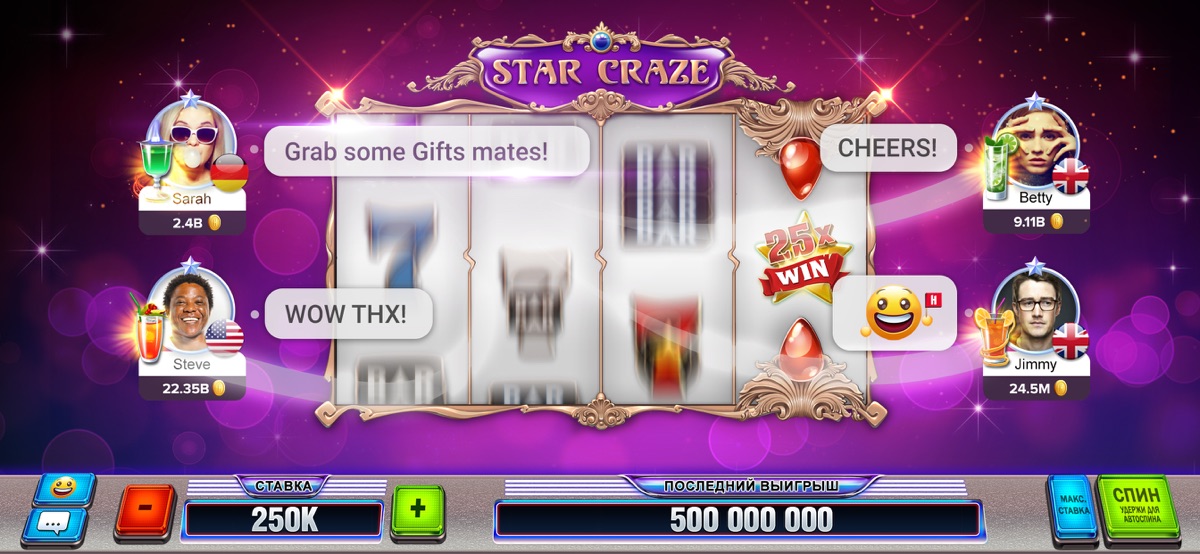Tap the laughing emoji chat bubble

pos(894,313)
